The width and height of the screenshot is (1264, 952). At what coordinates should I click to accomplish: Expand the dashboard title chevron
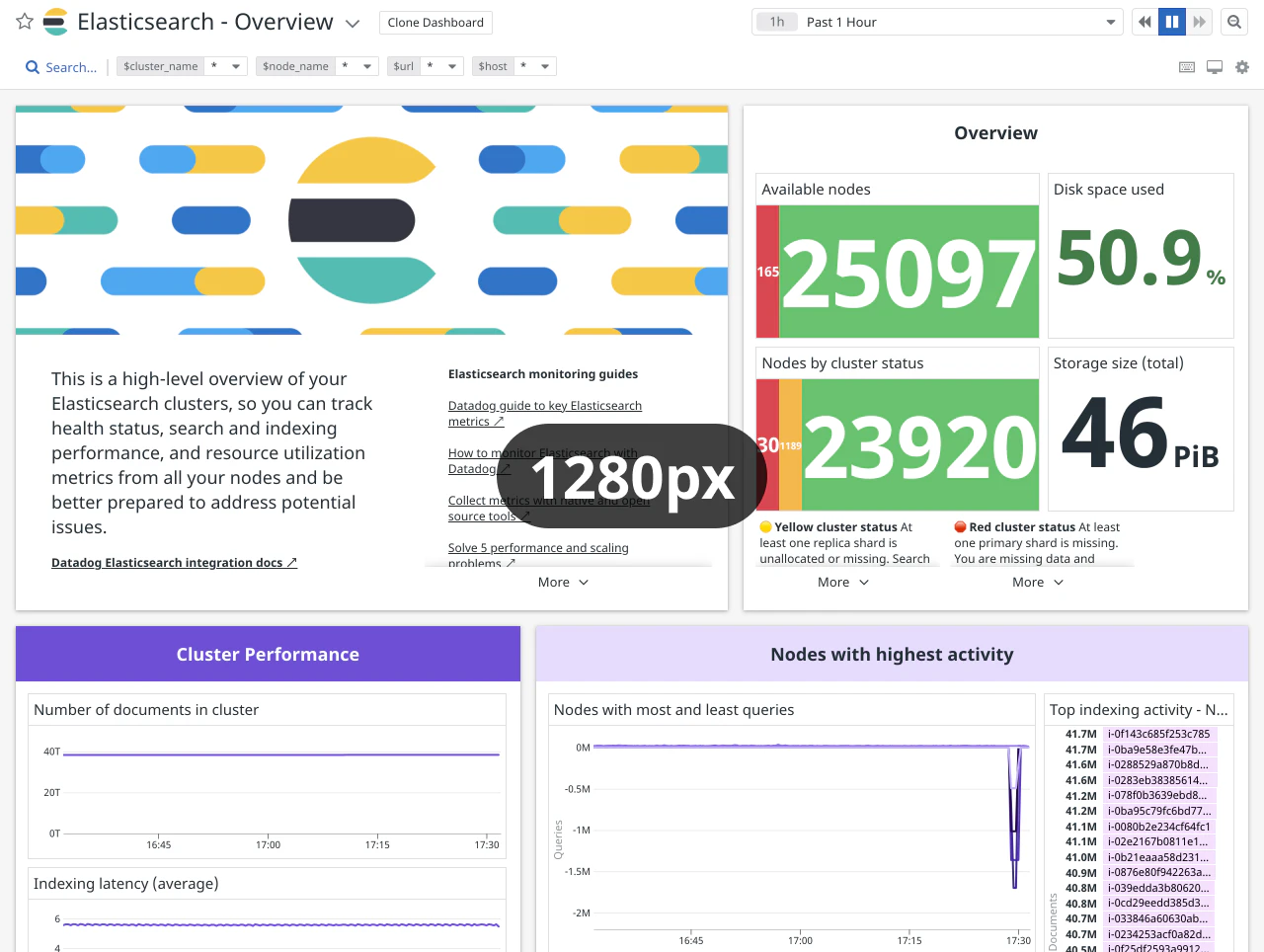[x=353, y=24]
